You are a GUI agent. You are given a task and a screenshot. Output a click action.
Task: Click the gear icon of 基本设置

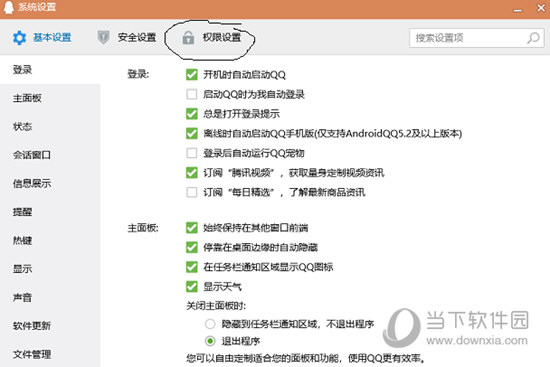tap(19, 38)
